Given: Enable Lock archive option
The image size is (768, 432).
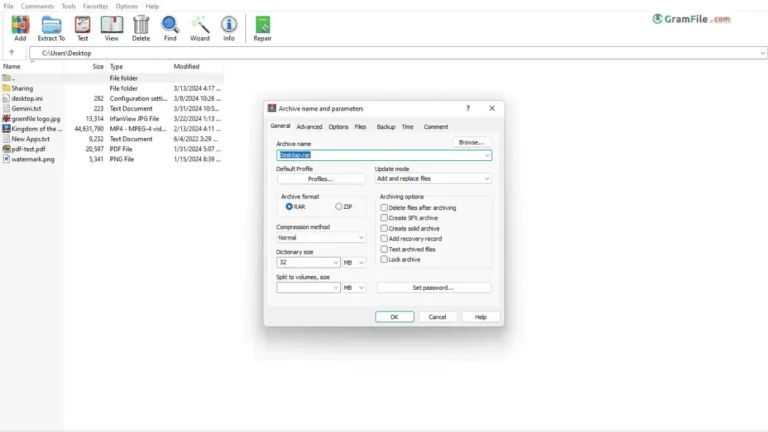Looking at the screenshot, I should (384, 260).
